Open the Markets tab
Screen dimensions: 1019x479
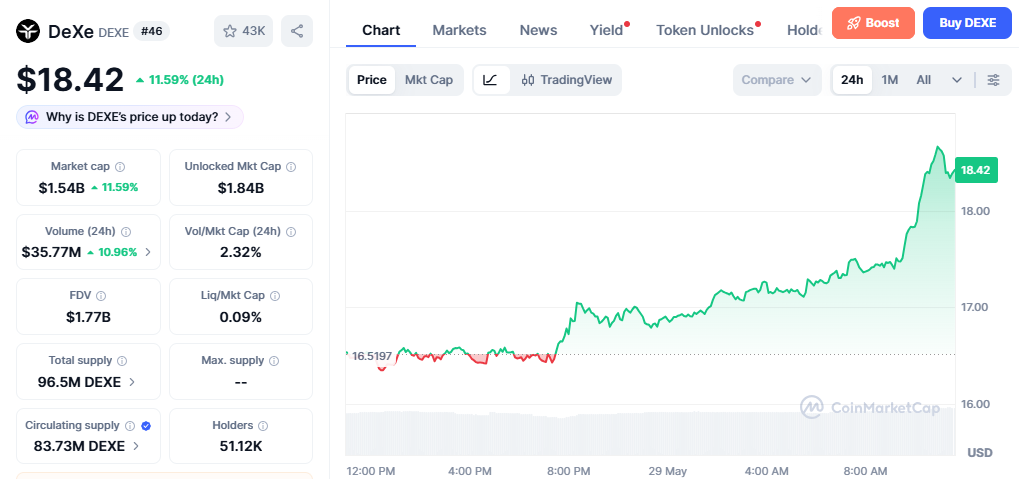coord(459,30)
